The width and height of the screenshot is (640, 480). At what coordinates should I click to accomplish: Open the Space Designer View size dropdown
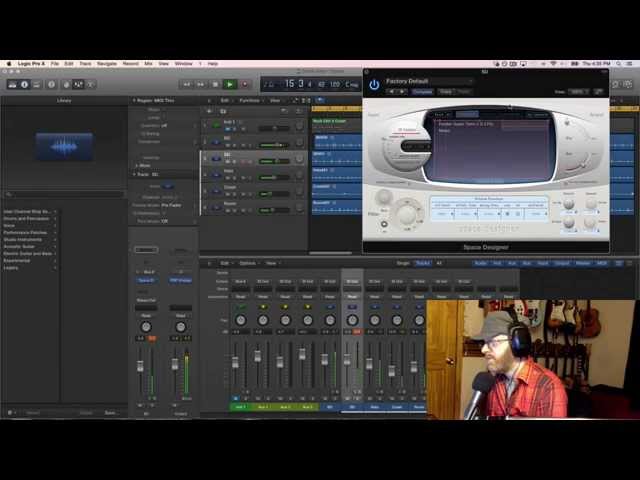coord(579,92)
